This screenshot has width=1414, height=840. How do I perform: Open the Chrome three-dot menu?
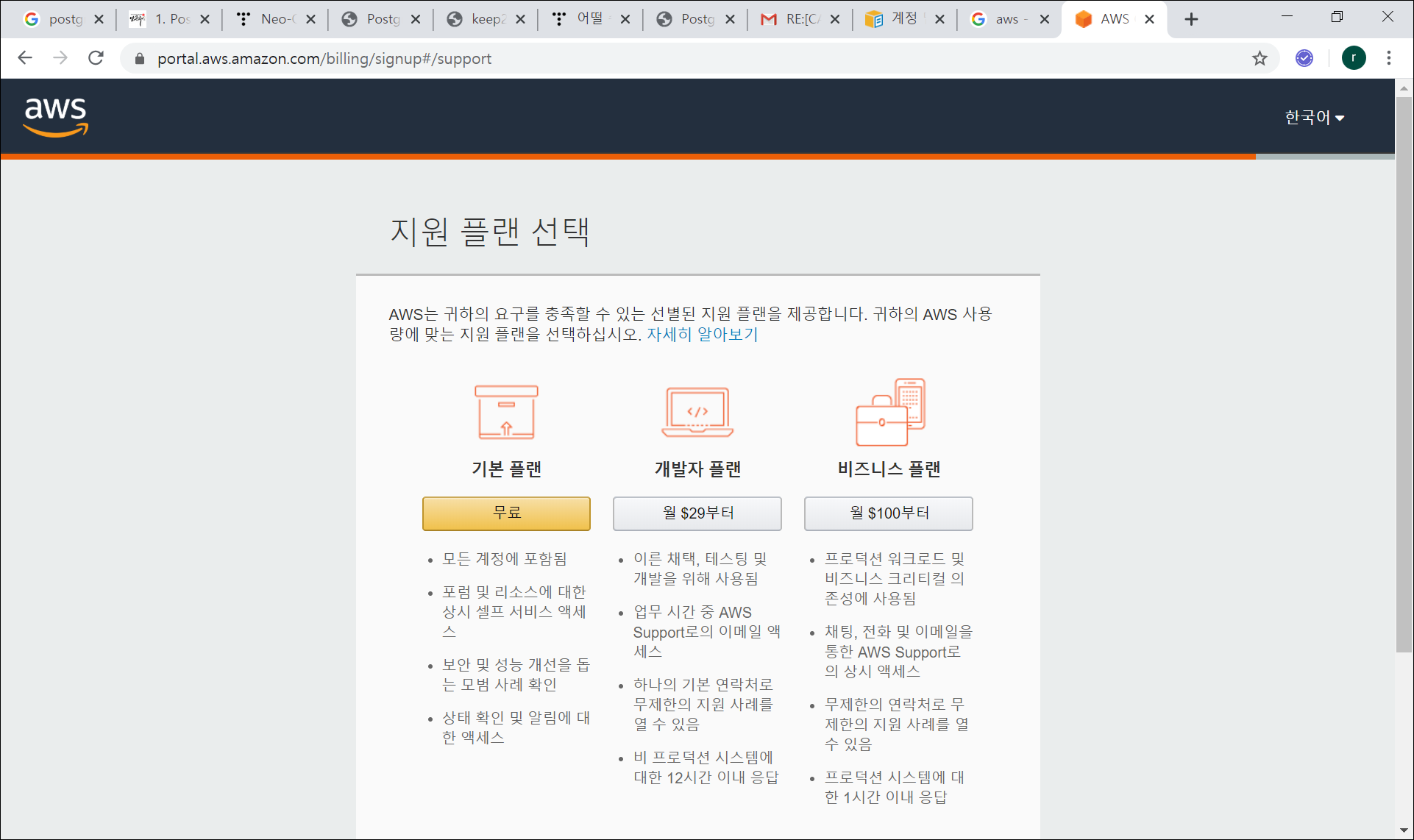click(x=1389, y=58)
